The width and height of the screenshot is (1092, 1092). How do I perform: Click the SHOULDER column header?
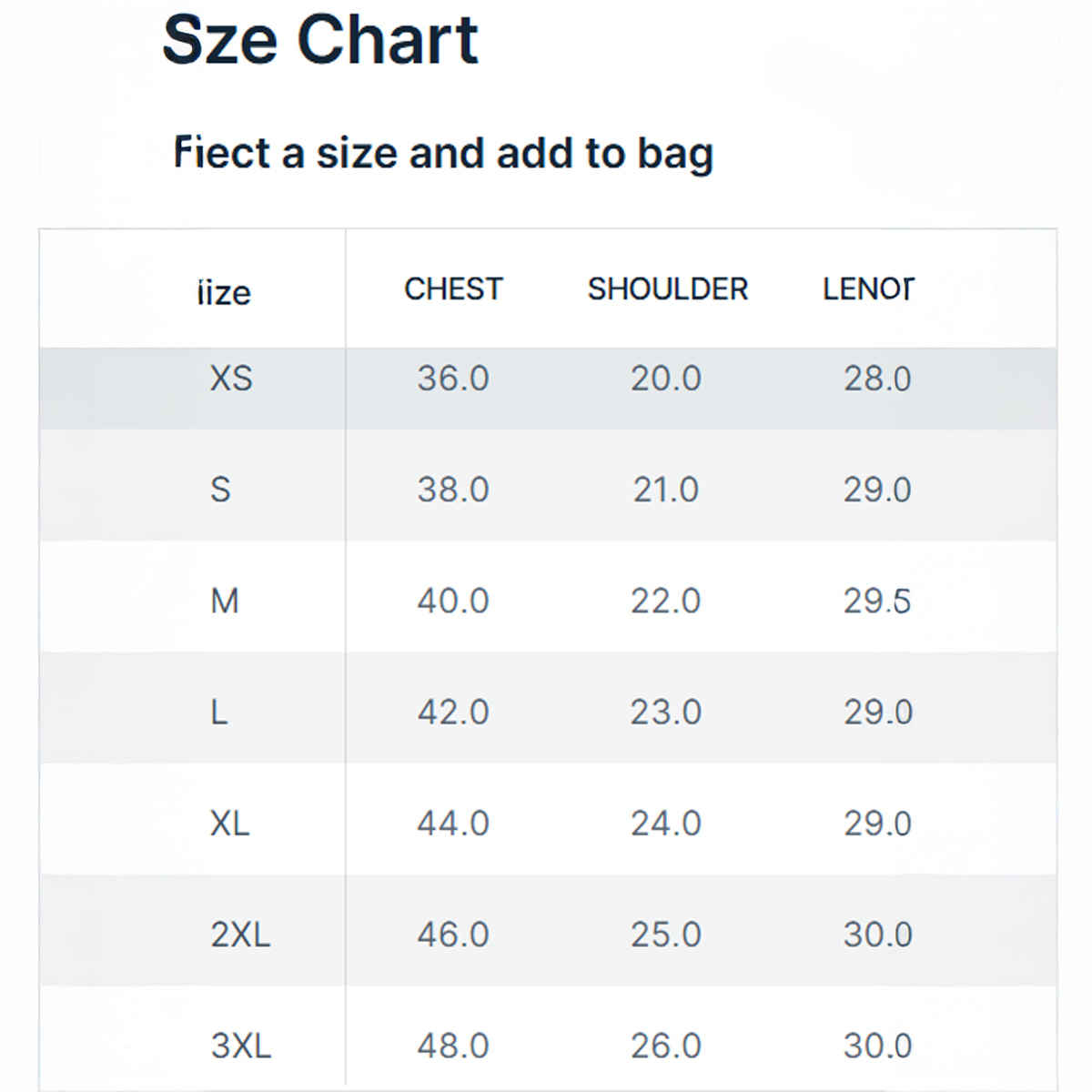coord(667,289)
